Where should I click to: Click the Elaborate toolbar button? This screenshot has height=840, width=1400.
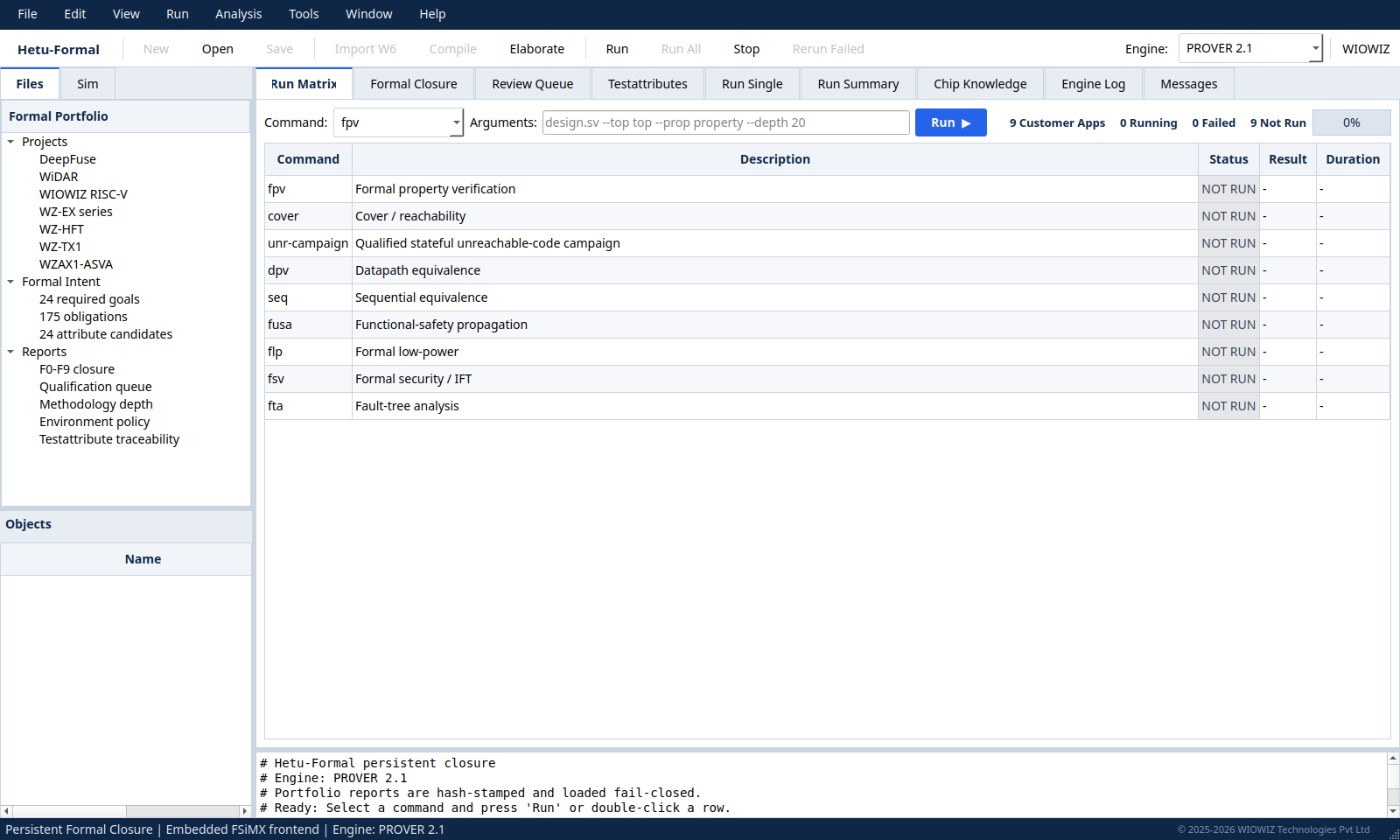[x=537, y=49]
